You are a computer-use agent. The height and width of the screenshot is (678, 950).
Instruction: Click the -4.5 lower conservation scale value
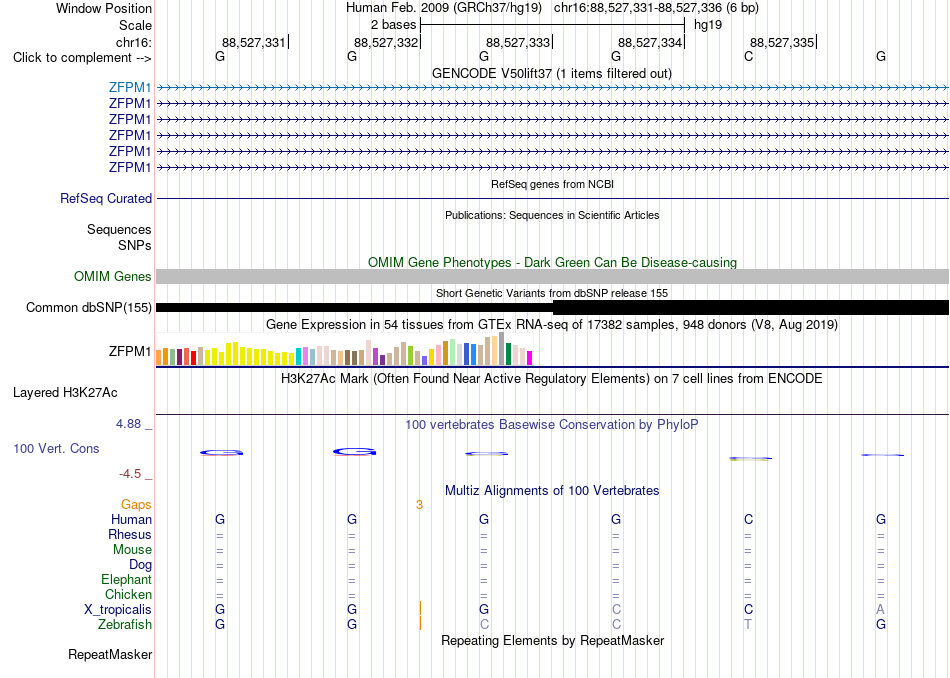click(x=131, y=474)
